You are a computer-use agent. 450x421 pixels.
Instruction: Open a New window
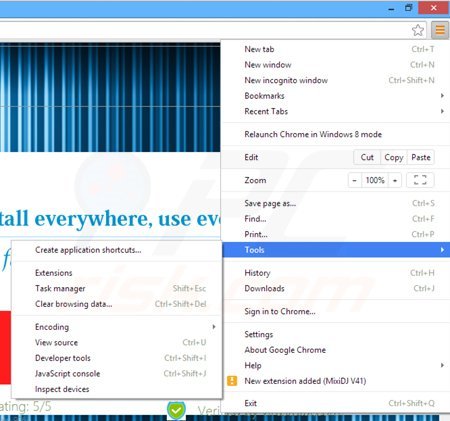[336, 65]
